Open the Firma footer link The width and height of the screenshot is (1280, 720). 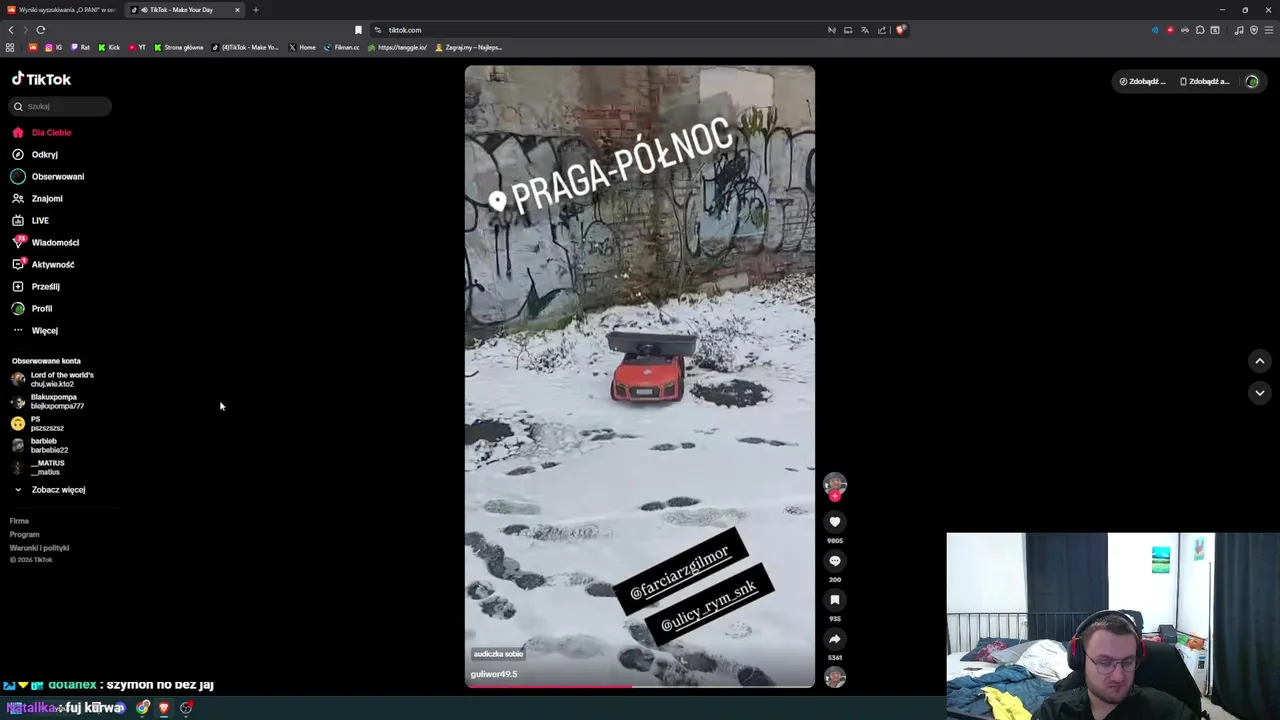[19, 521]
